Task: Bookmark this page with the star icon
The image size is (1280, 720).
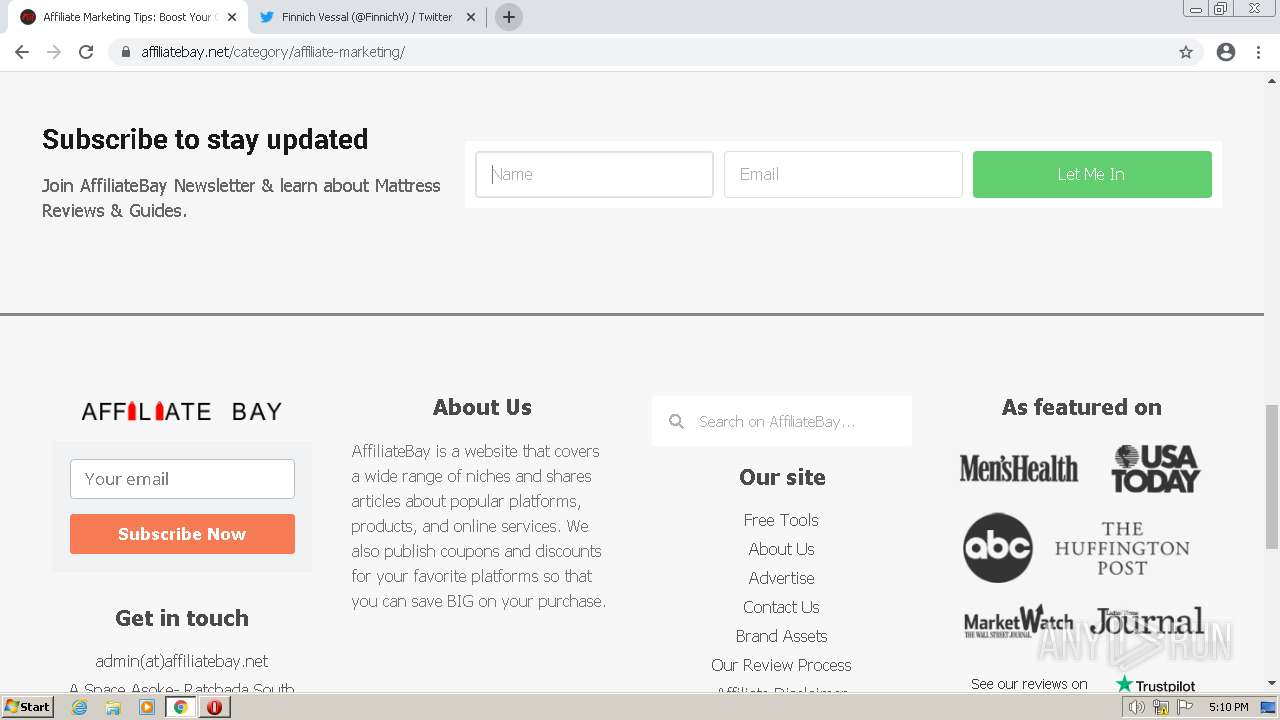Action: coord(1186,52)
